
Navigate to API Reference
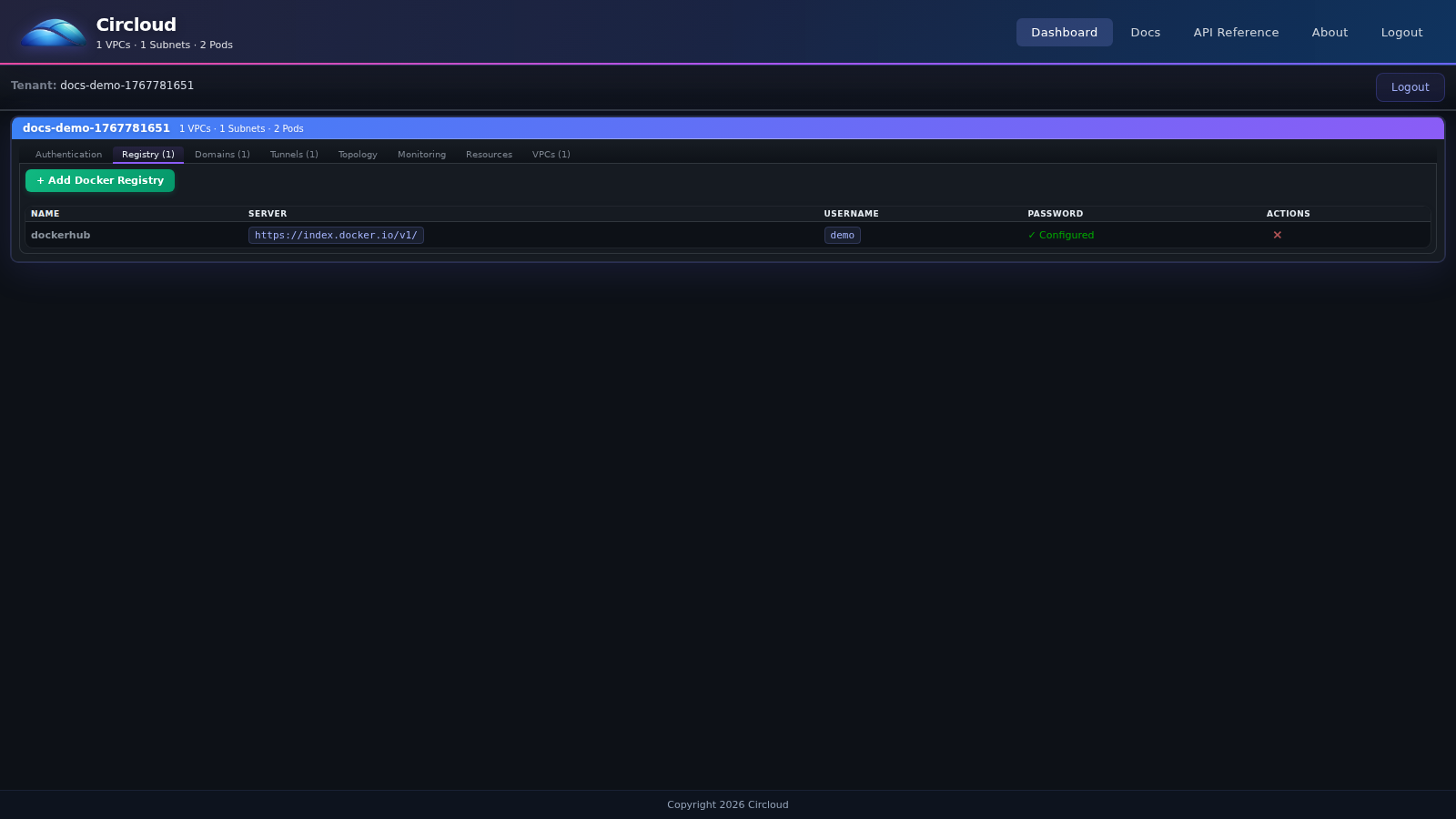(1236, 32)
